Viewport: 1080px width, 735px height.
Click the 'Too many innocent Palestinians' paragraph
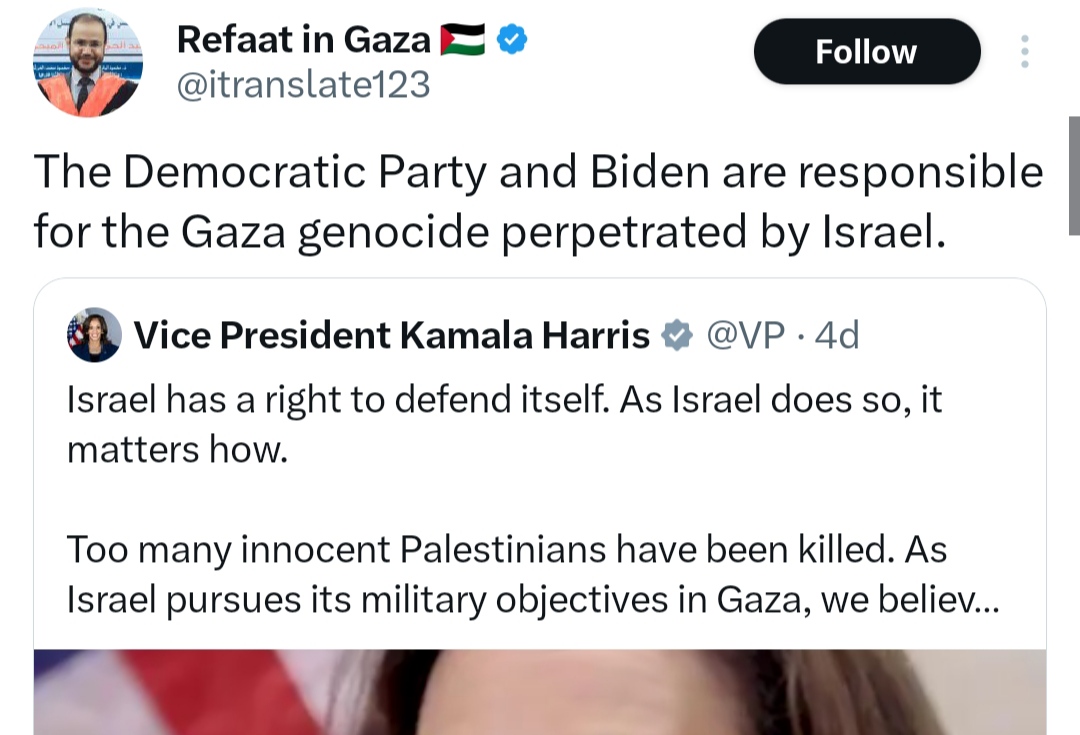click(x=506, y=550)
